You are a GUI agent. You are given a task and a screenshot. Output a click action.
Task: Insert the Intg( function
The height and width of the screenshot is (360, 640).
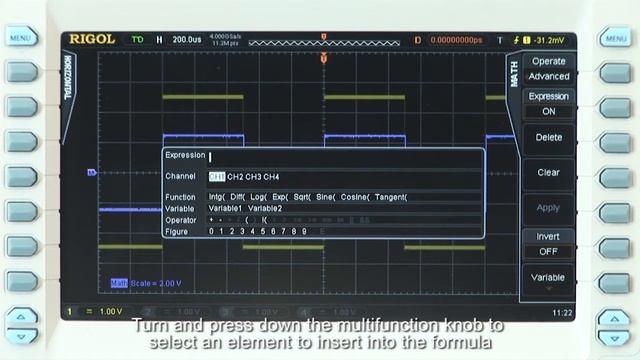[217, 197]
